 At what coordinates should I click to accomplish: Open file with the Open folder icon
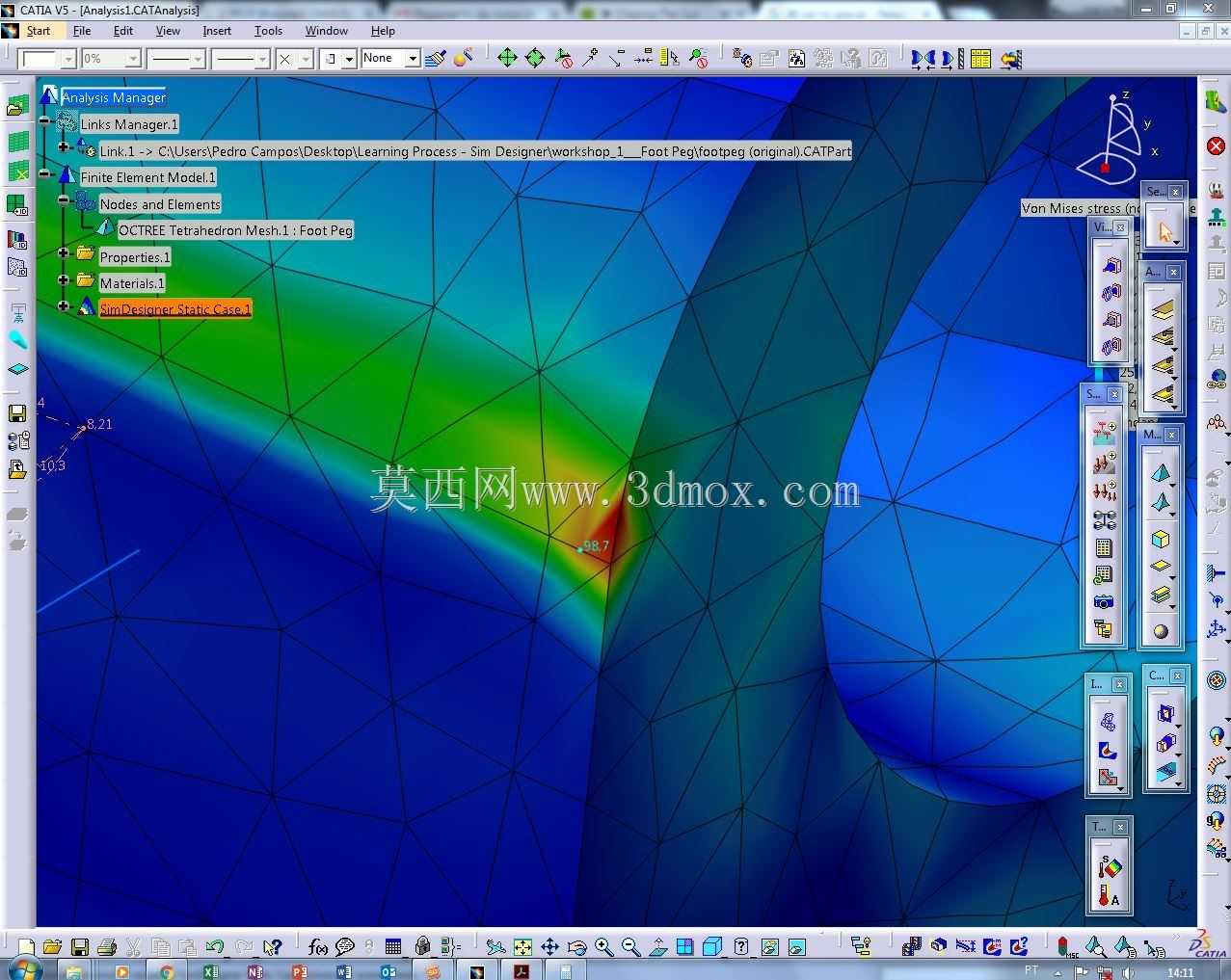(x=53, y=947)
